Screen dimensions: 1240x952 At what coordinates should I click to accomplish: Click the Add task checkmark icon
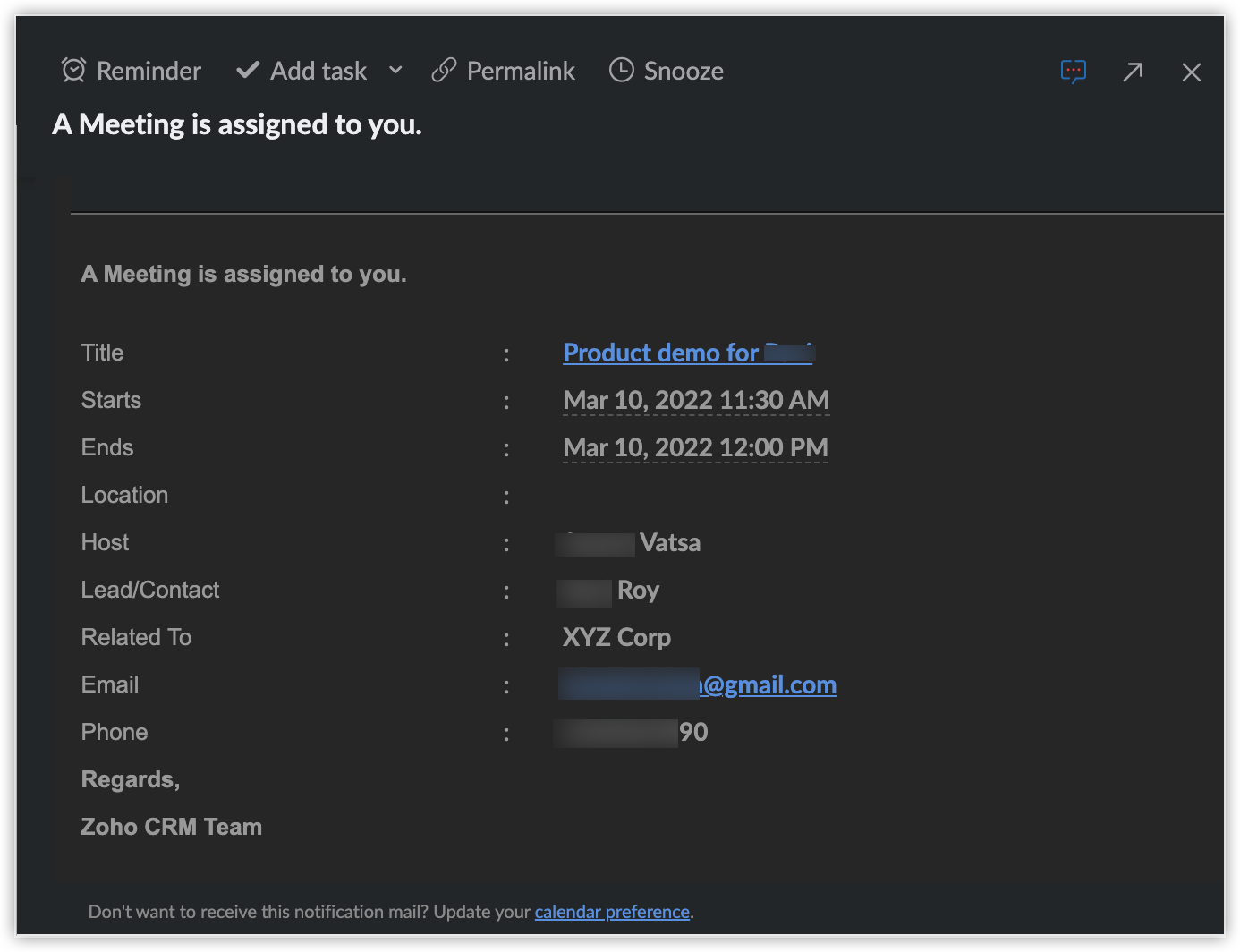pyautogui.click(x=248, y=70)
